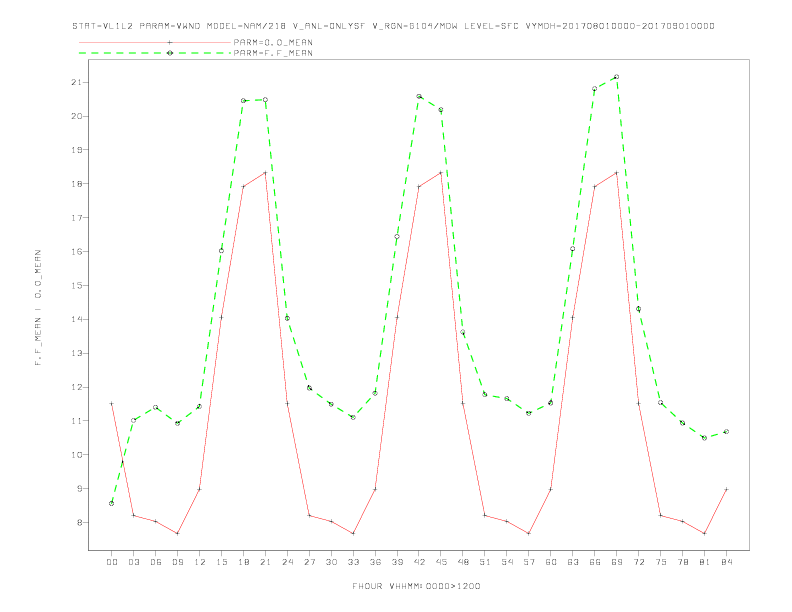Screen dimensions: 792x612
Task: Click the x-axis forecast hour label 72
Action: coord(639,562)
